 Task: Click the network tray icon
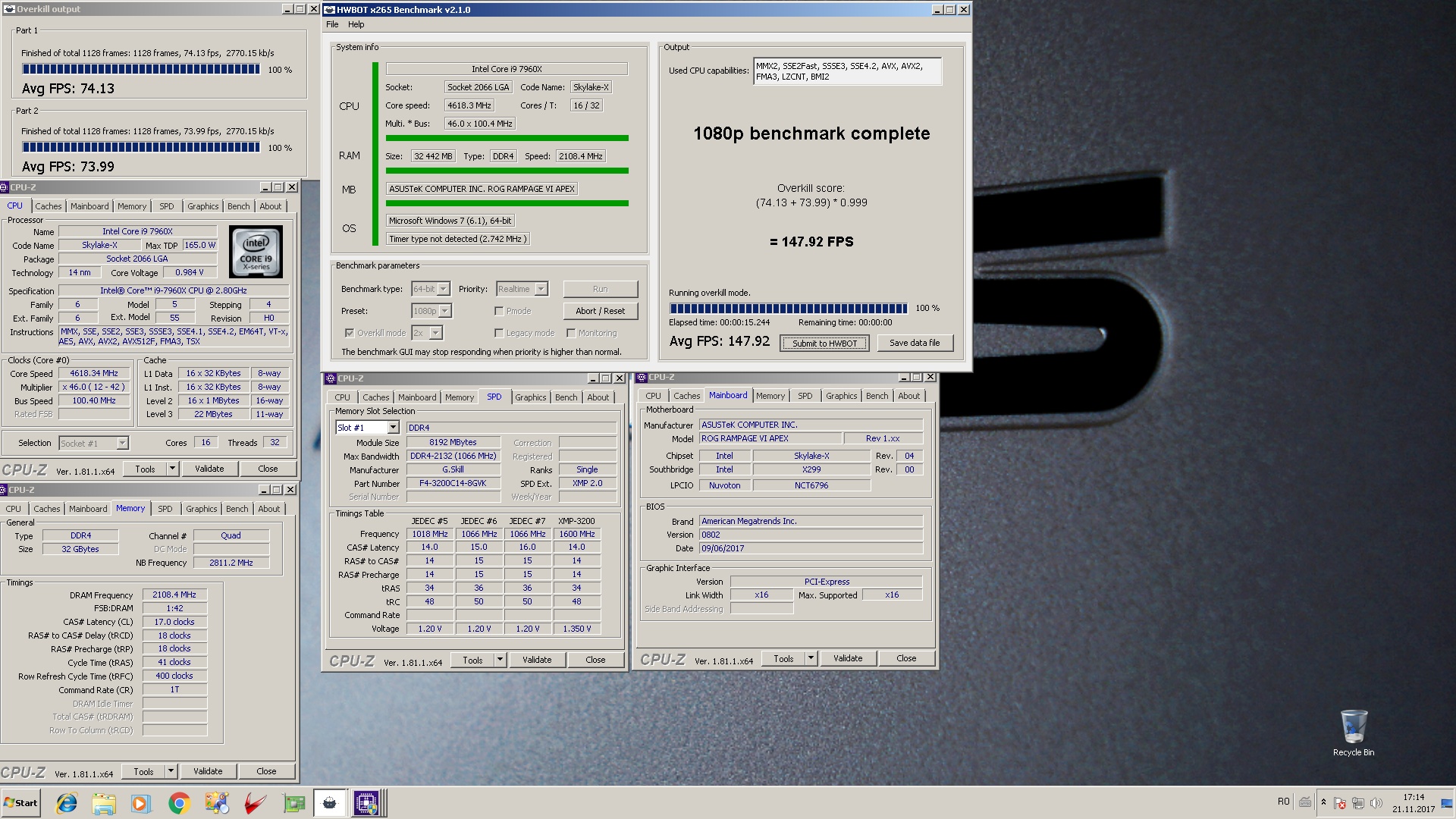1358,803
